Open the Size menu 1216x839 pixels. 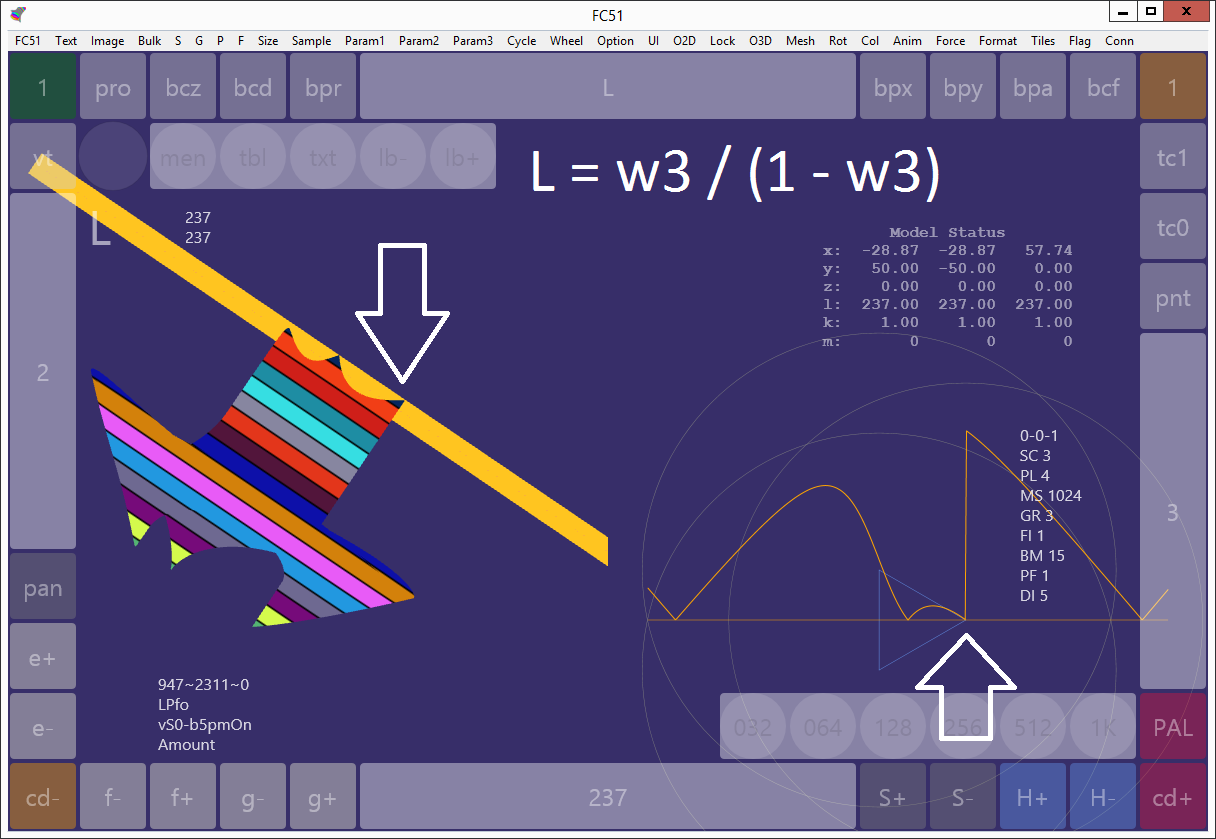(268, 41)
